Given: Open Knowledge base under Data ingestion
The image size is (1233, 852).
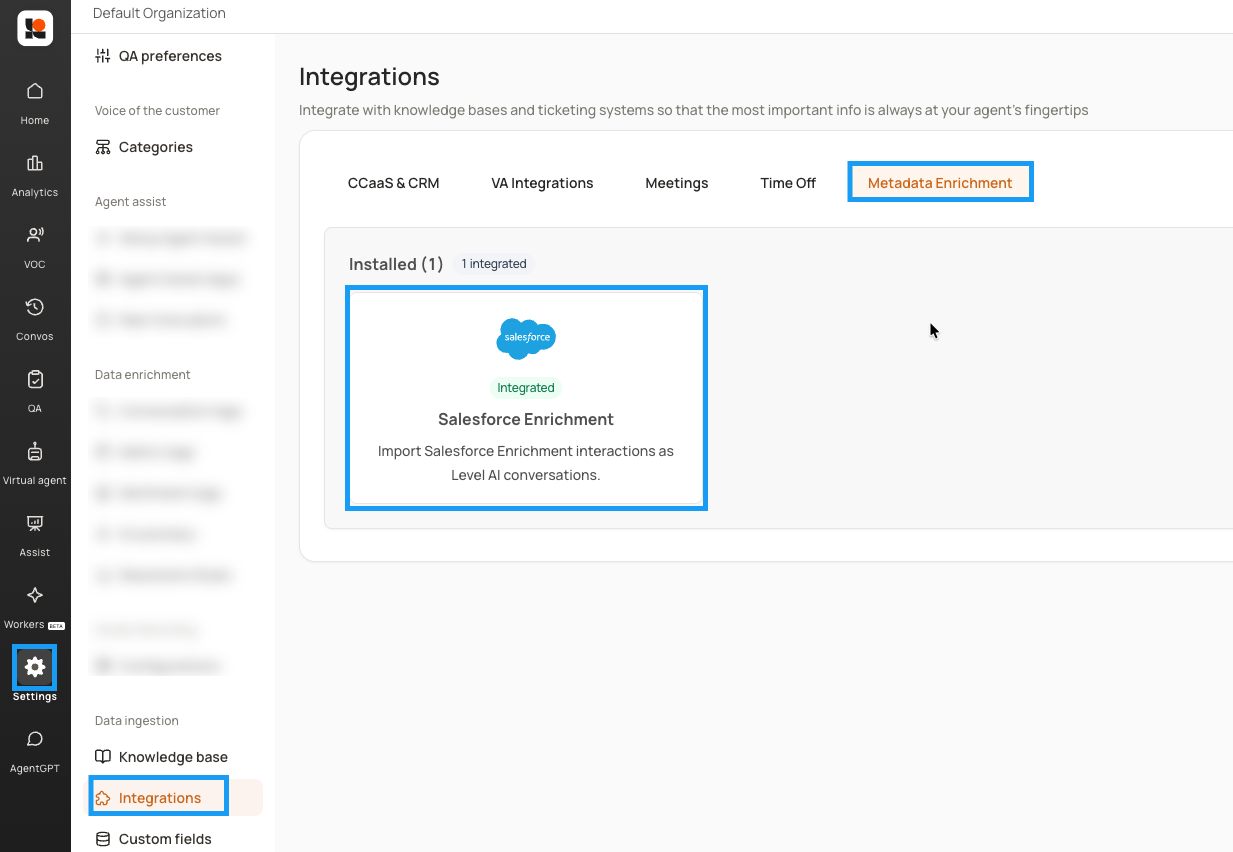Looking at the screenshot, I should point(162,757).
